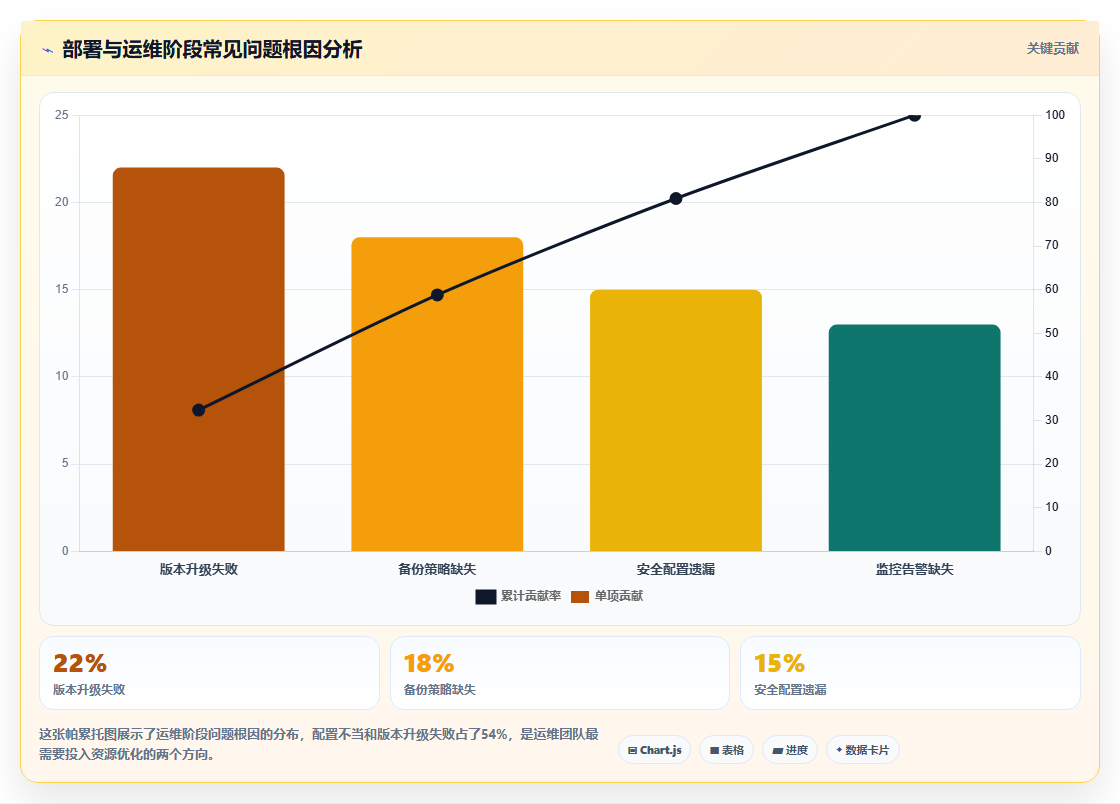Click the right axis value 100

(1055, 115)
